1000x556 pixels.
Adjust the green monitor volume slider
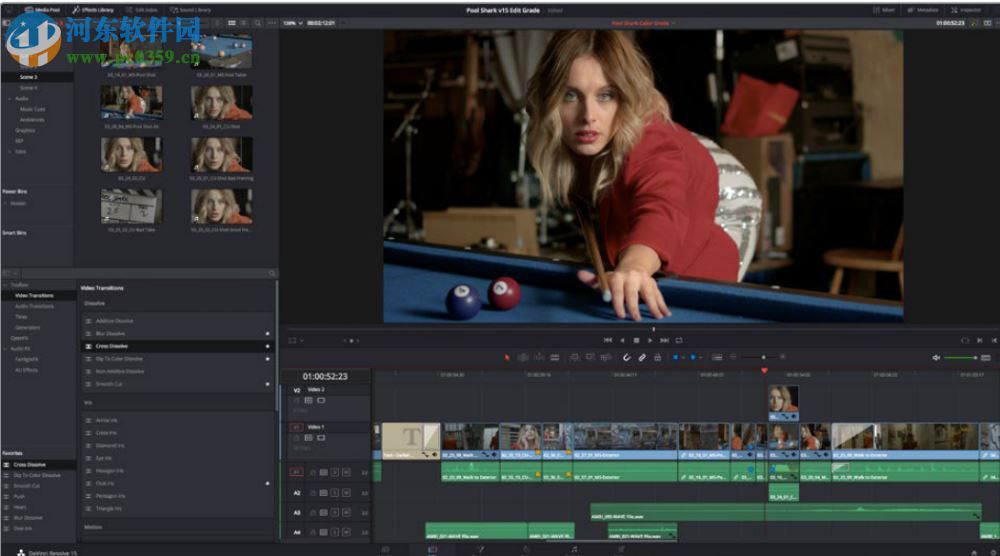point(960,358)
